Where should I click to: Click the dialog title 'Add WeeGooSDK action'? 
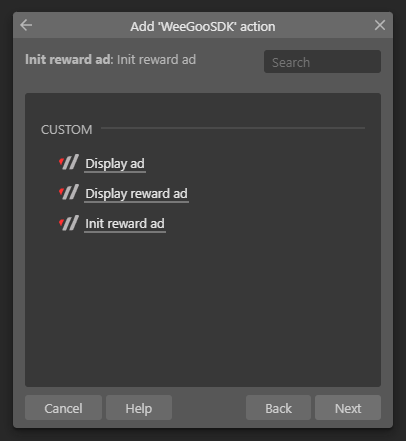[203, 26]
